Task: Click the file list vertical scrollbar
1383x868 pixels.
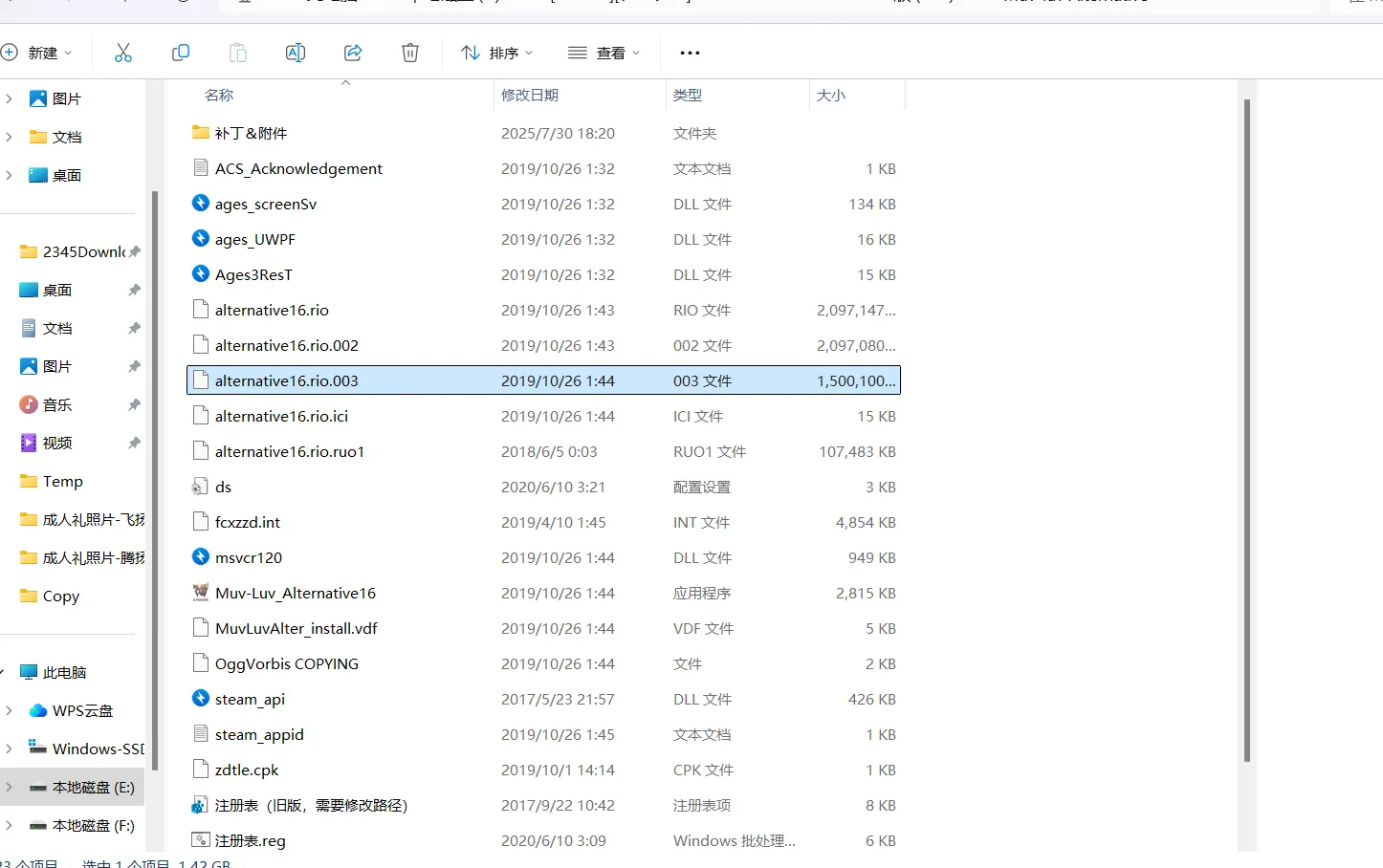Action: click(1247, 430)
